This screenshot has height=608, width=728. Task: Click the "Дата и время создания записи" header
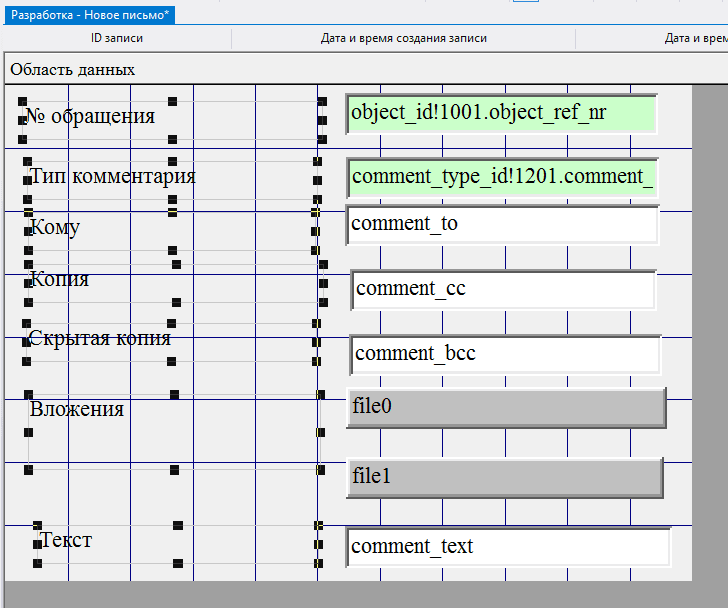pyautogui.click(x=404, y=39)
